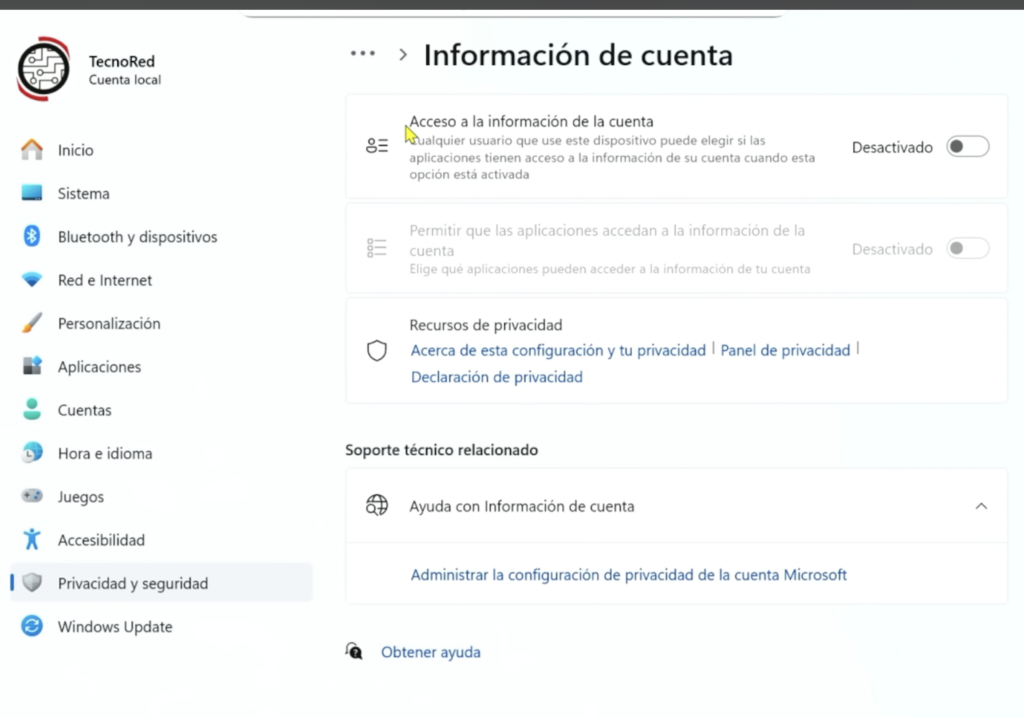The image size is (1024, 718).
Task: Toggle Permitir que las aplicaciones accedan switch
Action: coord(967,248)
